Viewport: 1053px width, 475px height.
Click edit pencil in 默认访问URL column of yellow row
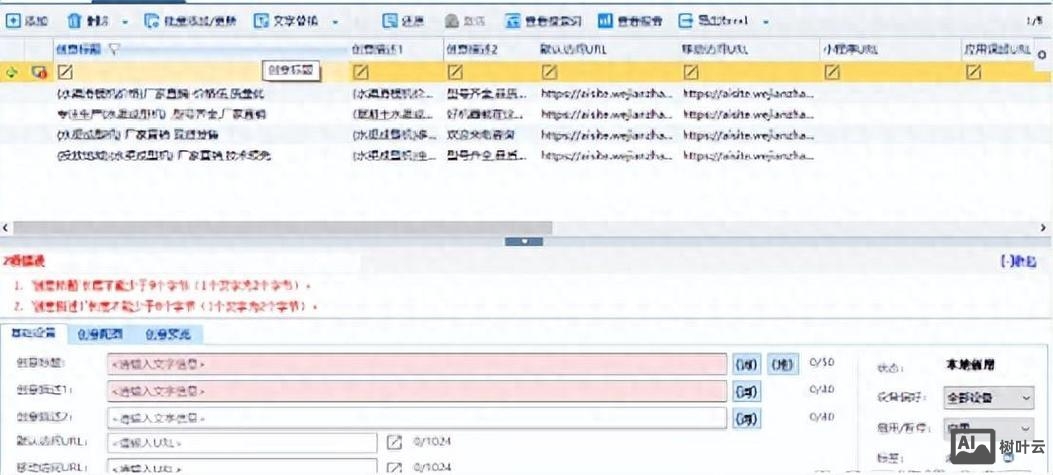tap(549, 72)
